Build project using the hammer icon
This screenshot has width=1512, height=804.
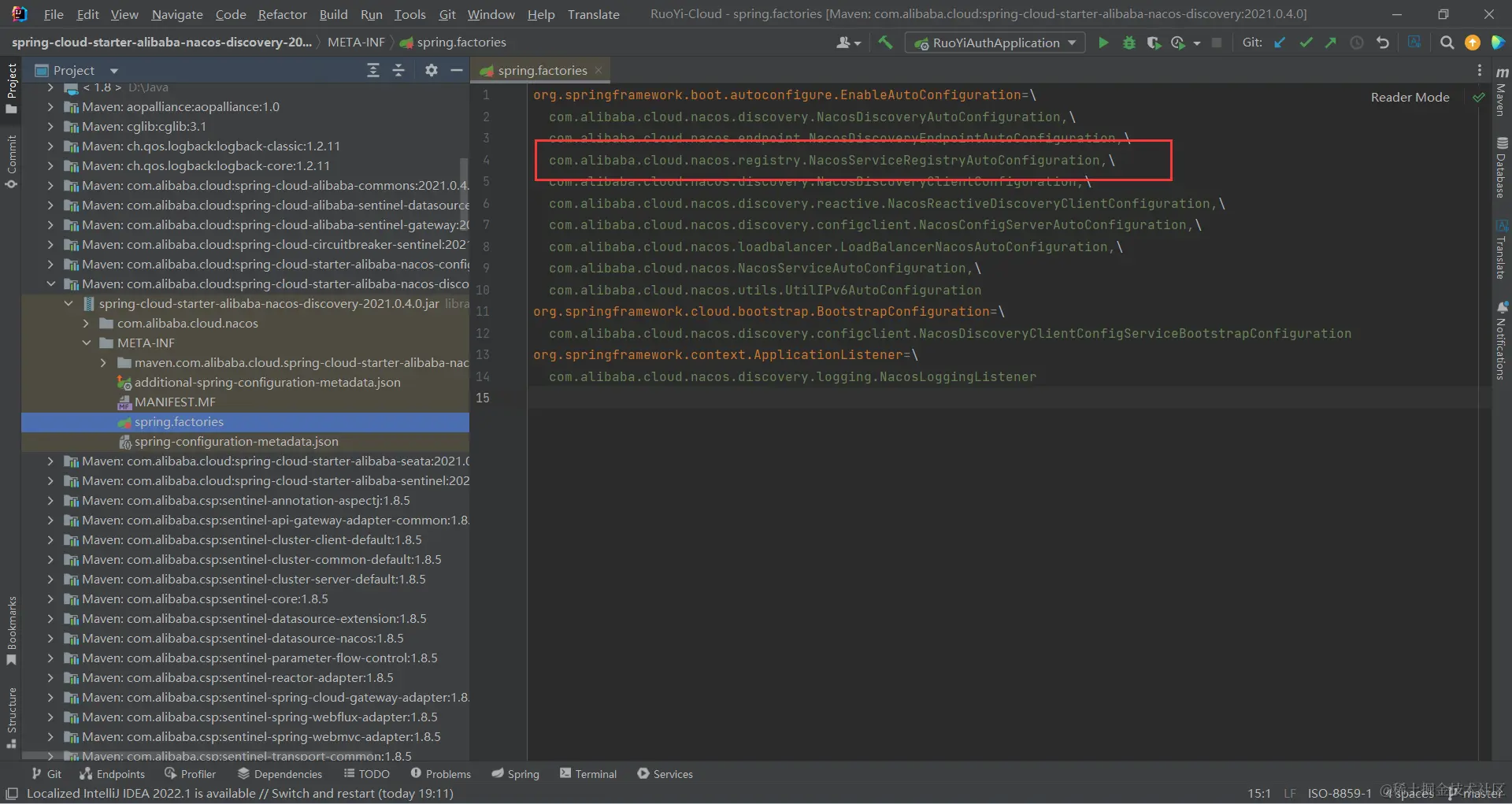[x=885, y=43]
